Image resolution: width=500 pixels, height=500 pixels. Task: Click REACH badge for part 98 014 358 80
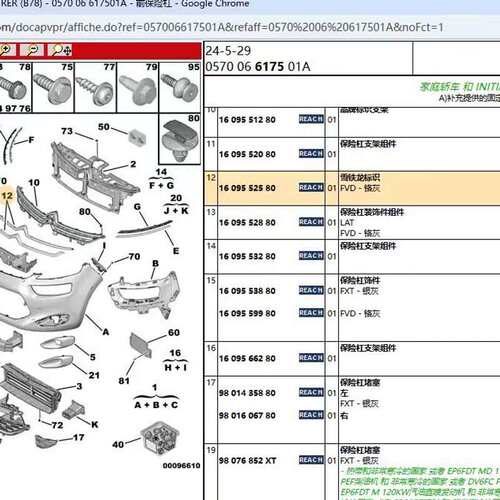pos(311,392)
